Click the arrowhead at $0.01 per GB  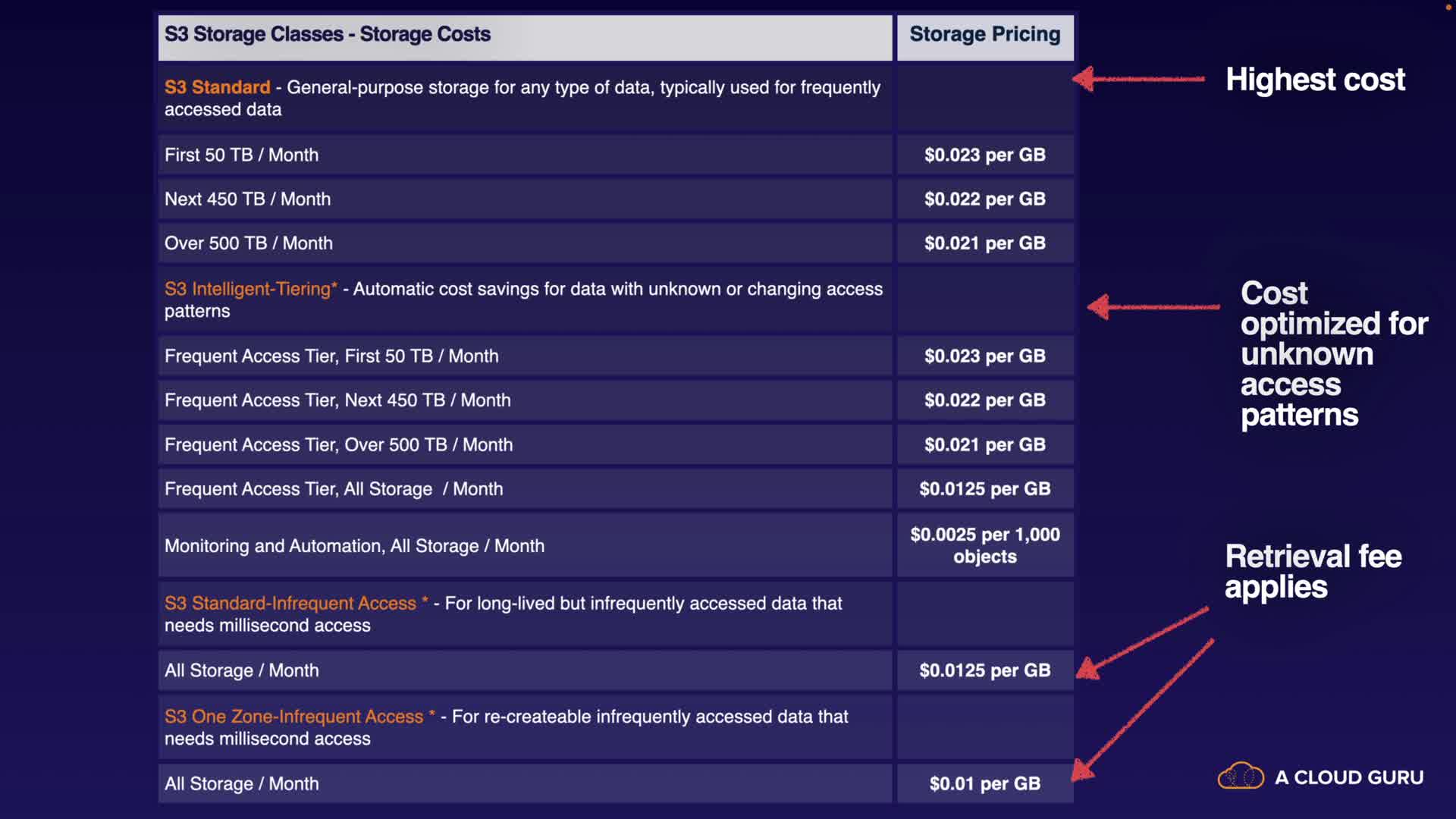pos(1082,772)
